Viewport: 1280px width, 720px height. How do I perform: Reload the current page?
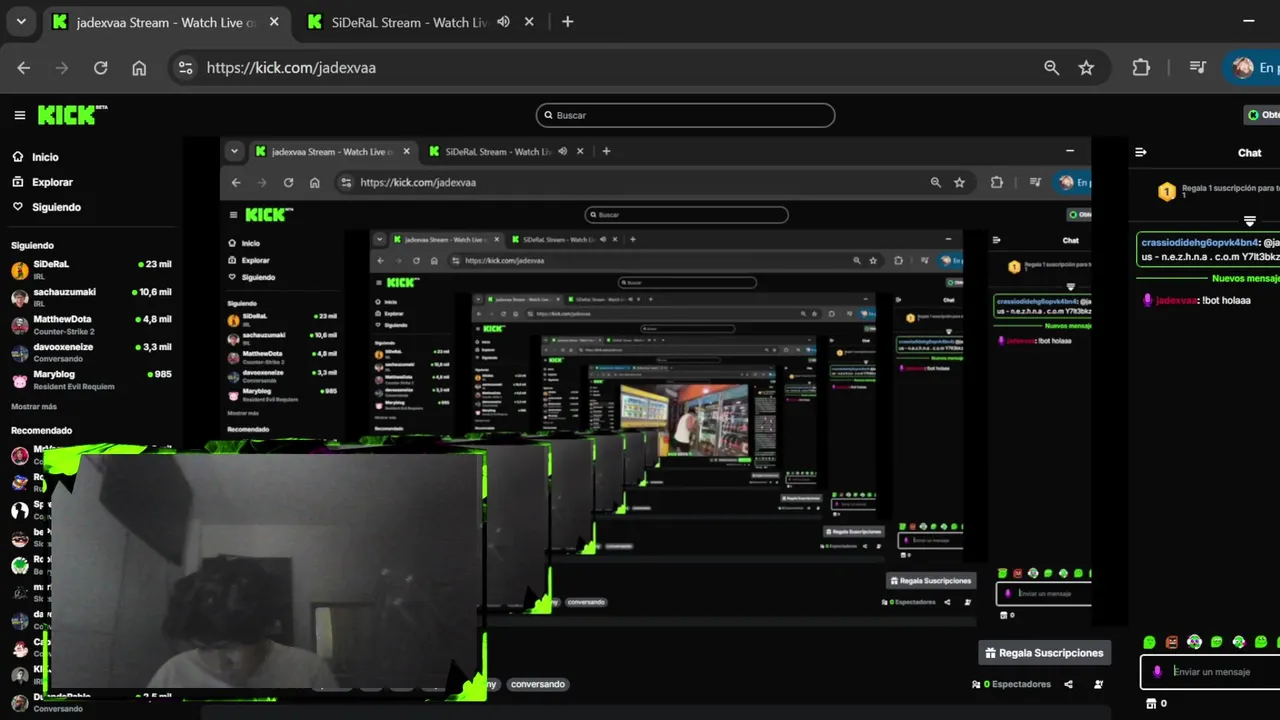(100, 68)
